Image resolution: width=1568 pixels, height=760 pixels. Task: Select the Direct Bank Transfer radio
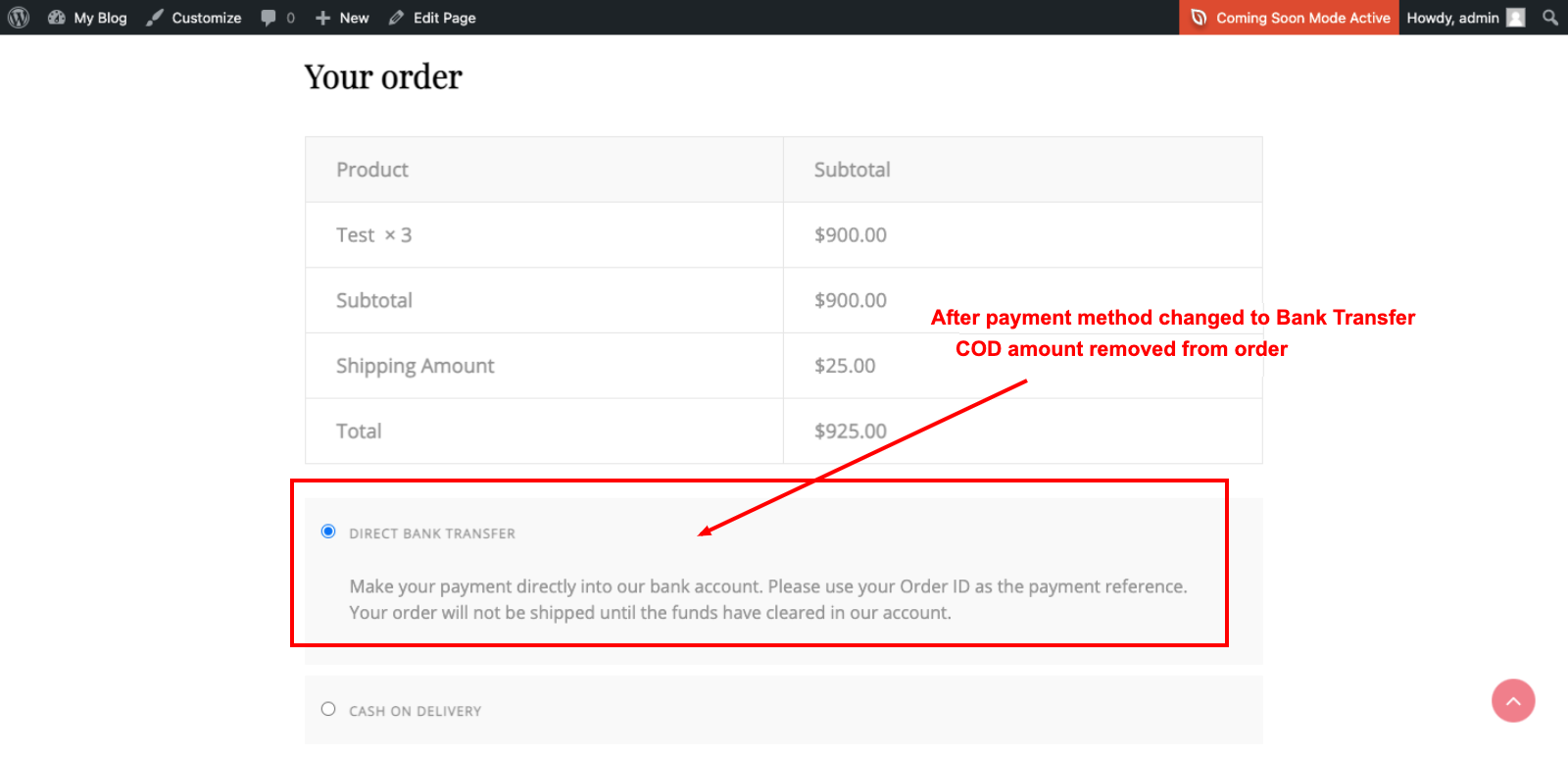point(328,532)
